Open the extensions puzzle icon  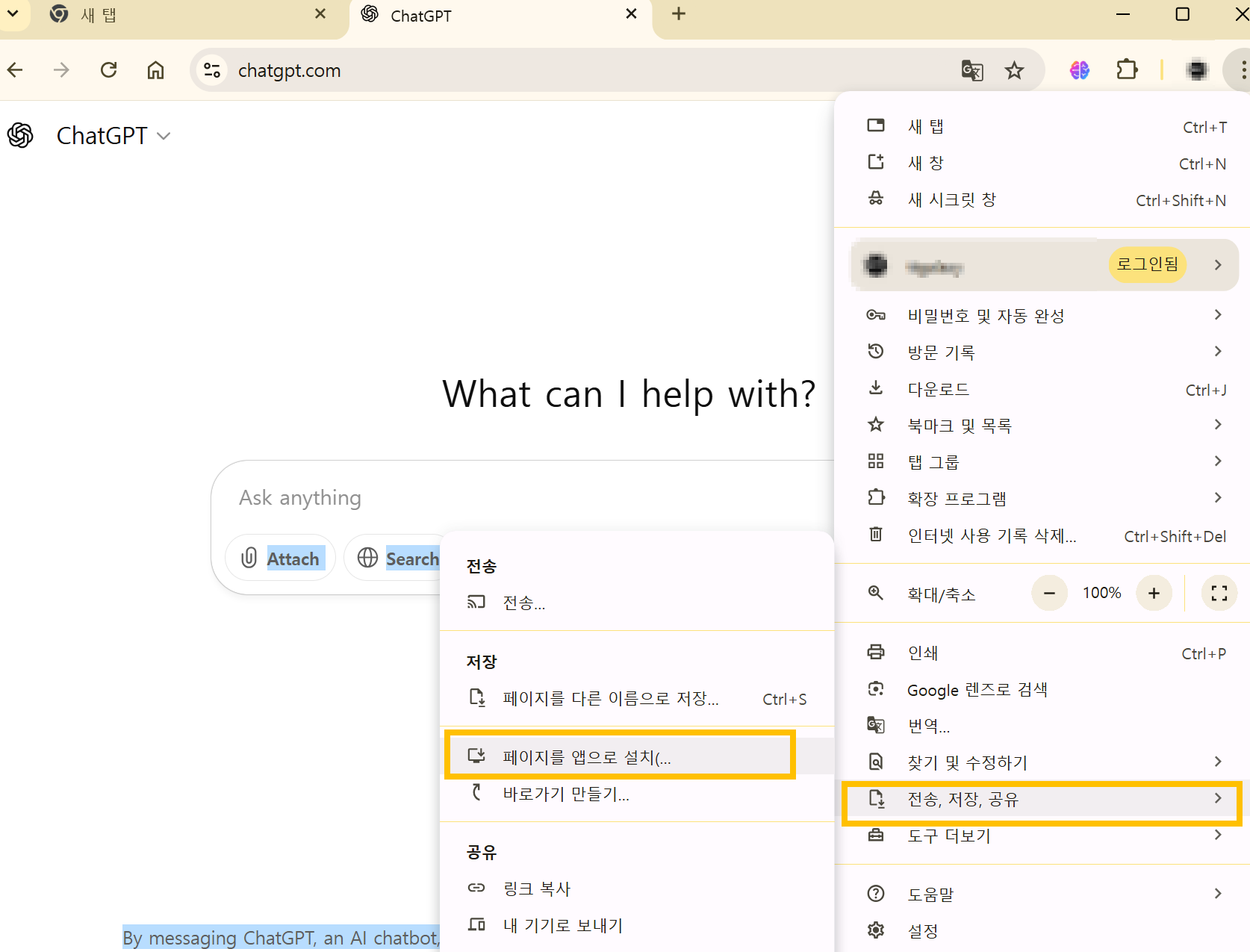coord(1127,70)
